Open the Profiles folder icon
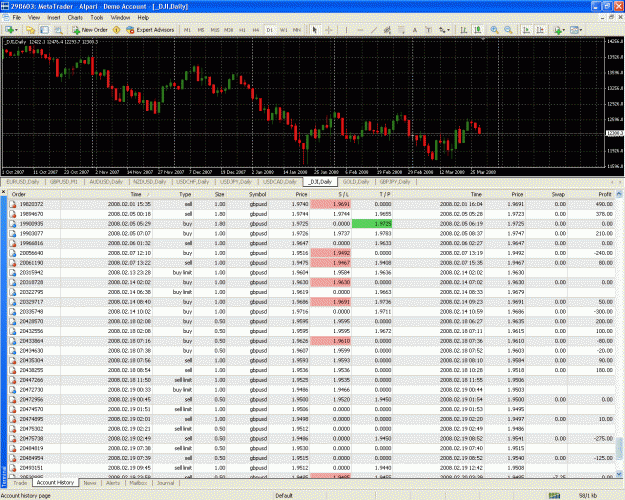Viewport: 625px width, 500px height. (x=31, y=30)
